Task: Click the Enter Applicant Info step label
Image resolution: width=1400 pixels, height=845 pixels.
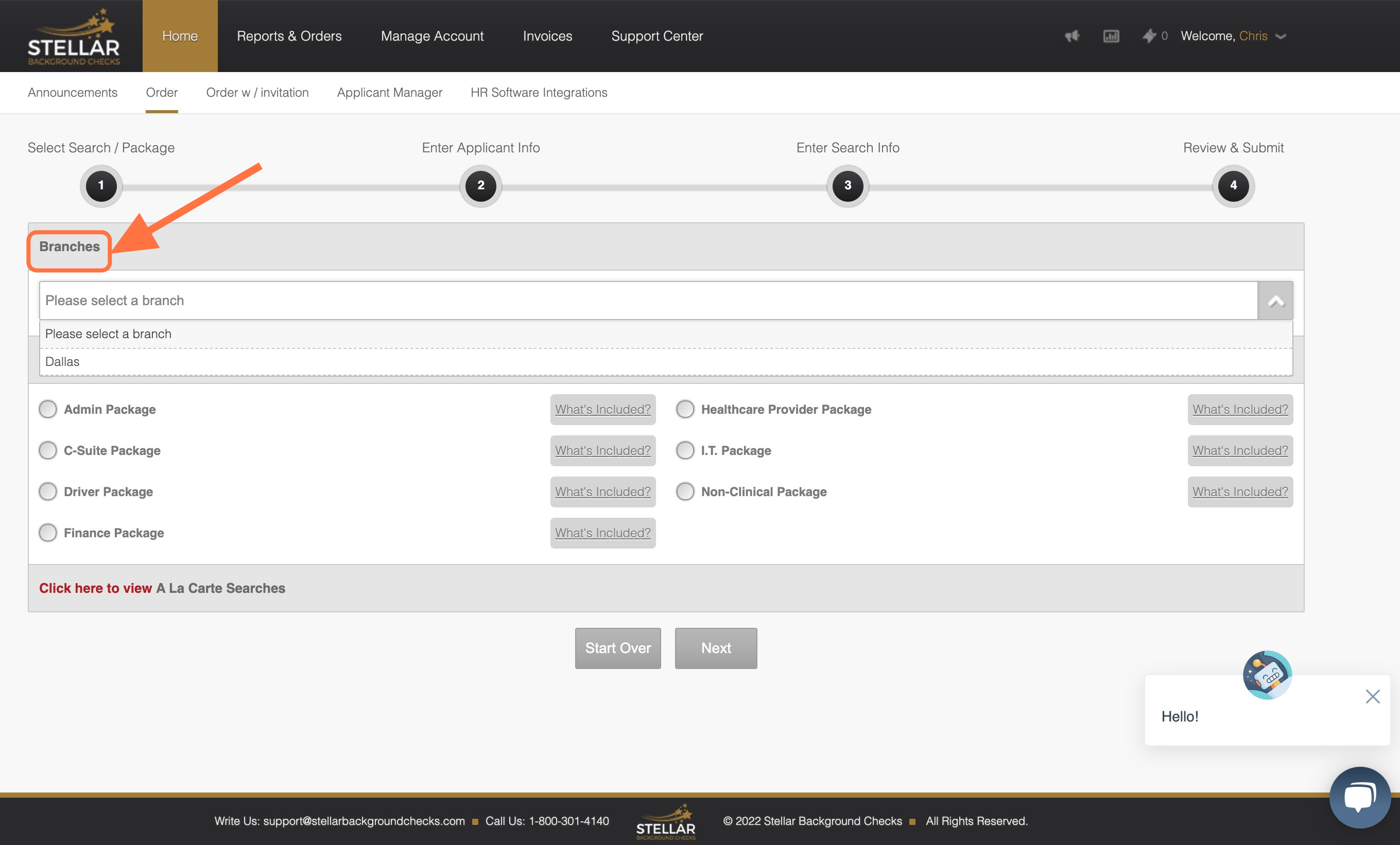Action: pos(481,148)
